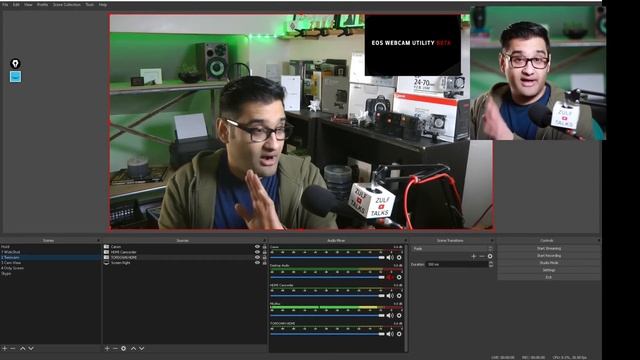
Task: Open the View menu
Action: (x=28, y=4)
